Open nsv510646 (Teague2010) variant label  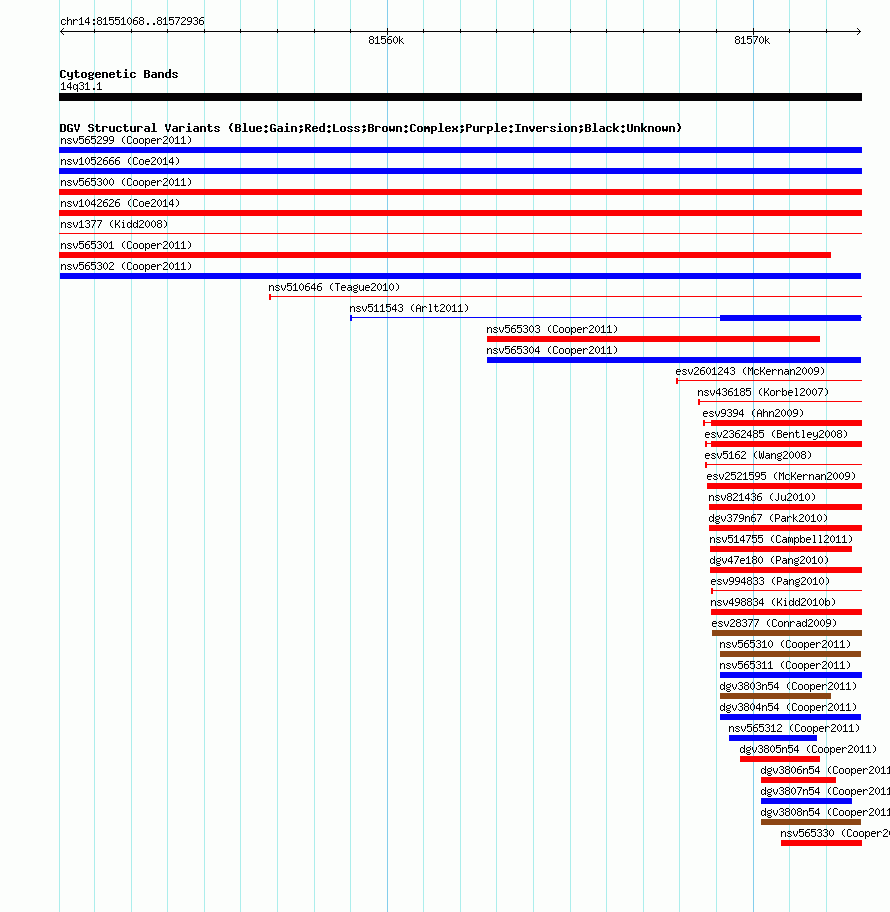coord(334,287)
